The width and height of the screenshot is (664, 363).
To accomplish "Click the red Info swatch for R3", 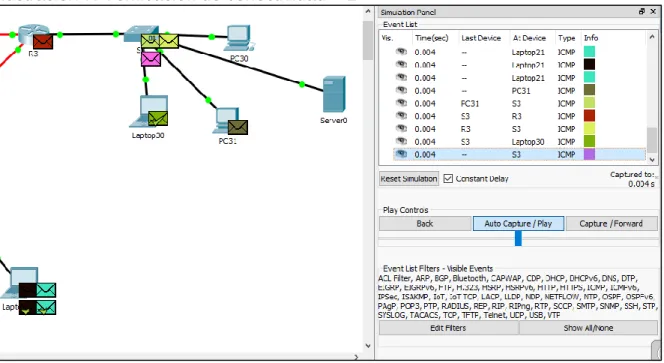I will pos(589,116).
